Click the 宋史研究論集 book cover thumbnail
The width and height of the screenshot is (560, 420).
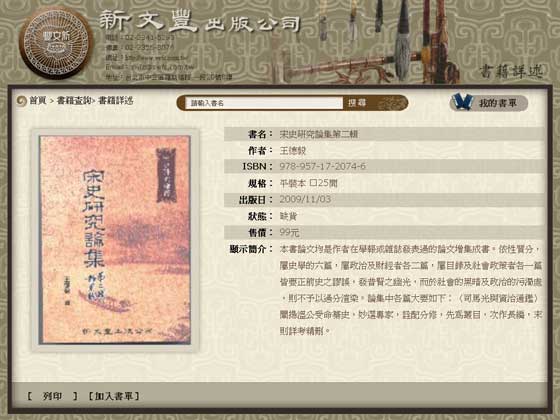tap(115, 240)
